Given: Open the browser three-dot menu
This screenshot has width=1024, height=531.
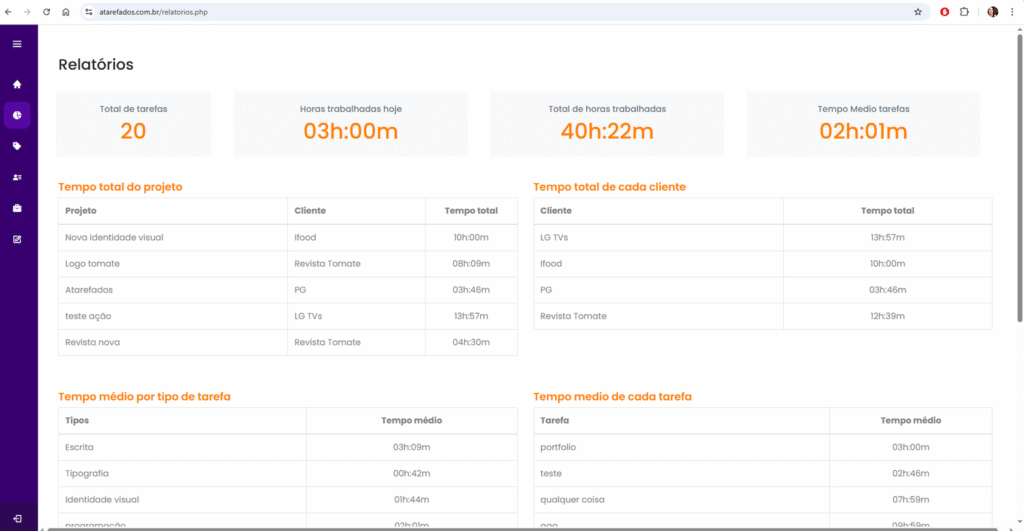Looking at the screenshot, I should point(1012,12).
